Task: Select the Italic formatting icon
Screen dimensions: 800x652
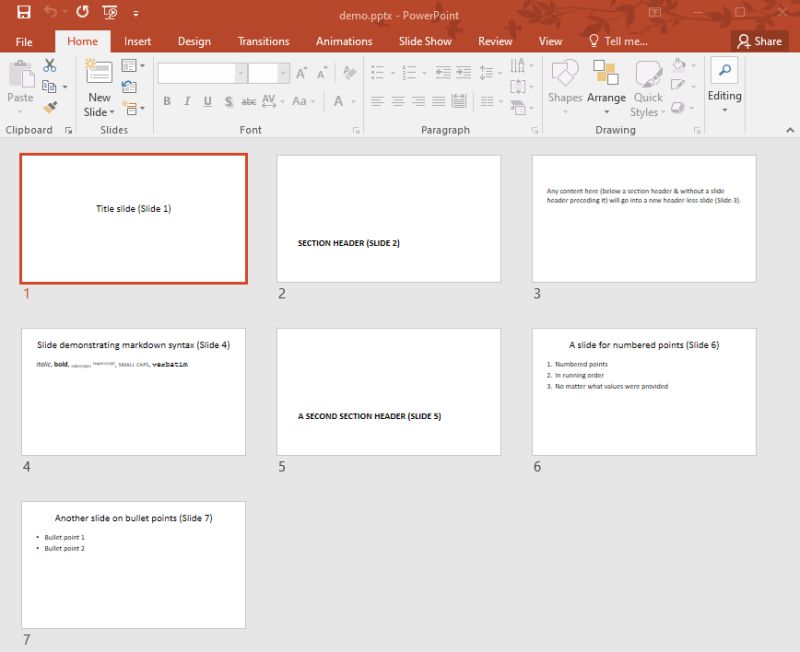Action: 187,100
